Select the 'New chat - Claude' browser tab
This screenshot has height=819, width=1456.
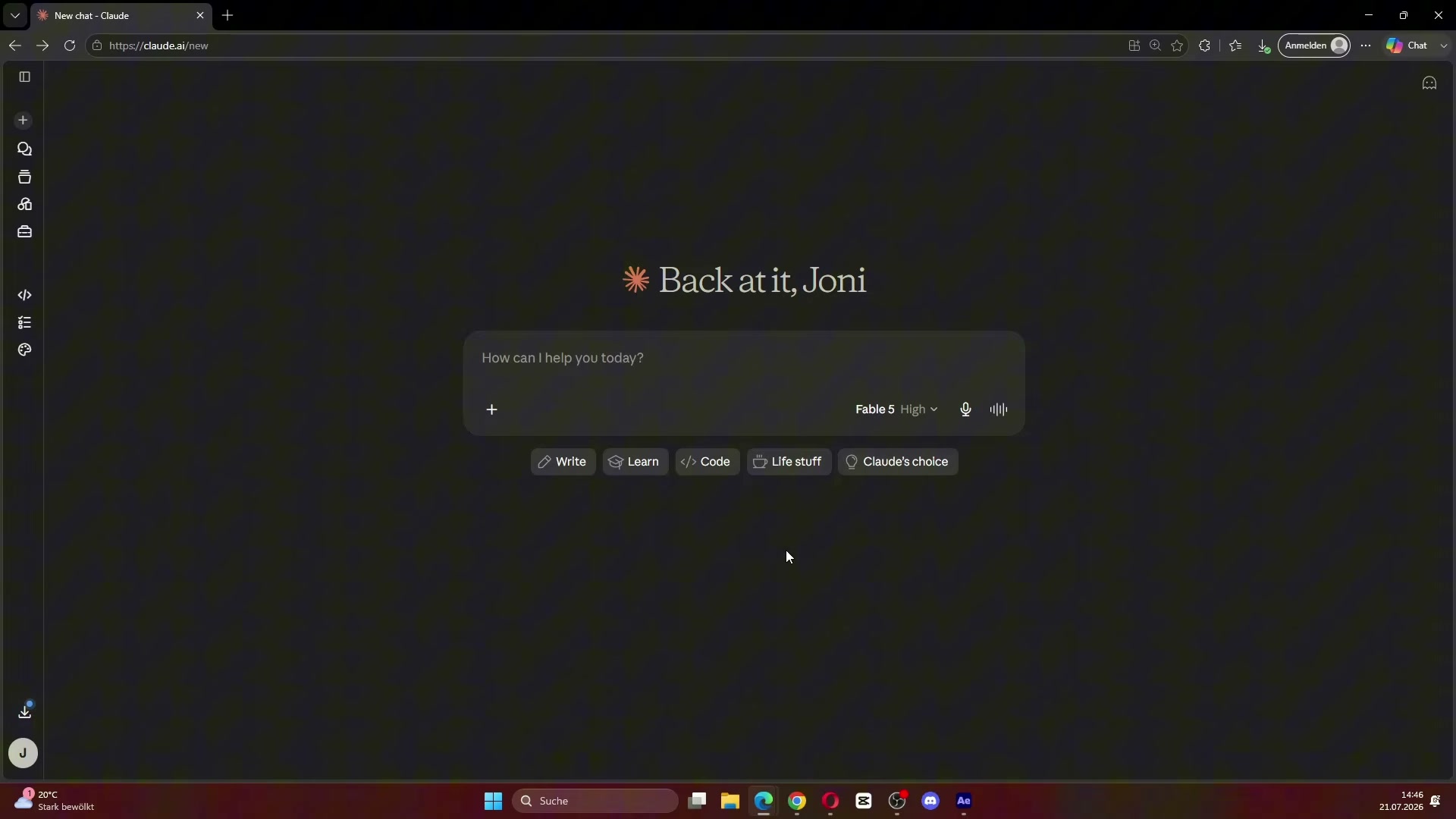click(114, 15)
